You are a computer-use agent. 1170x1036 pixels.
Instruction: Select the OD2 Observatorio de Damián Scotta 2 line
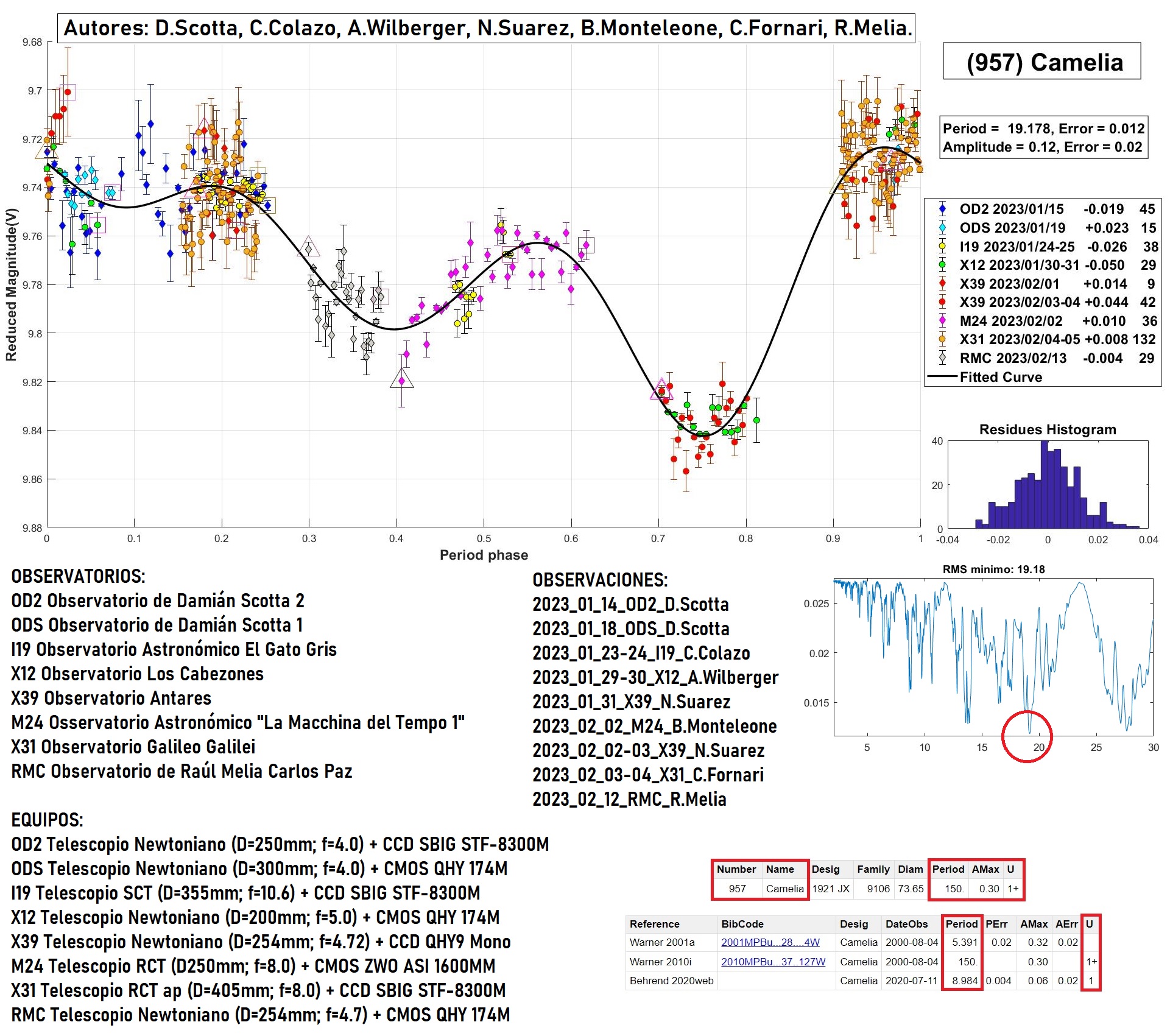click(x=158, y=601)
